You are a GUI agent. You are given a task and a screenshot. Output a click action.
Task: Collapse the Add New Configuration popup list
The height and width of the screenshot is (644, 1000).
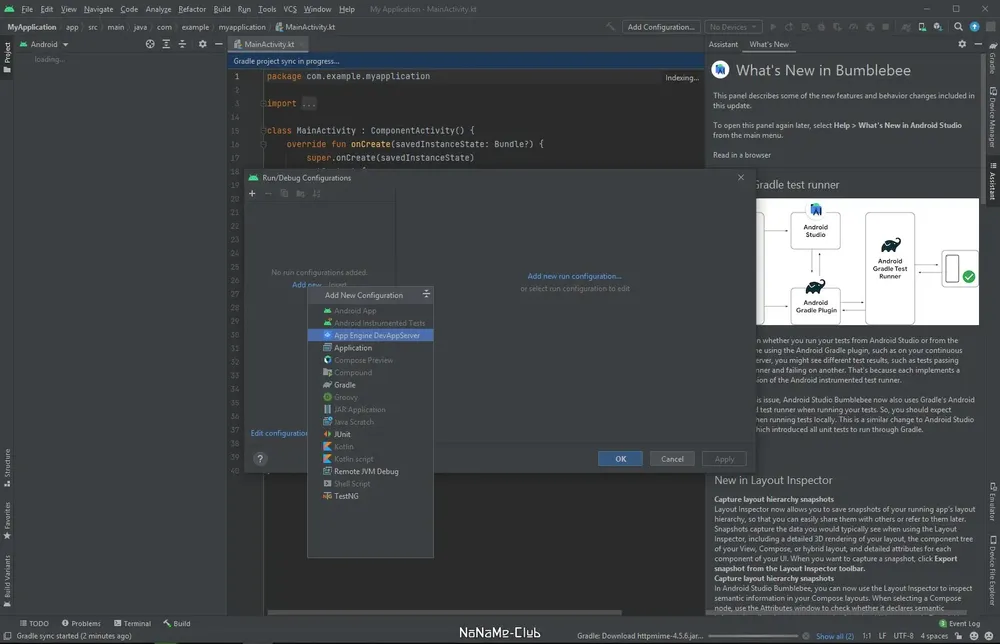[x=426, y=294]
